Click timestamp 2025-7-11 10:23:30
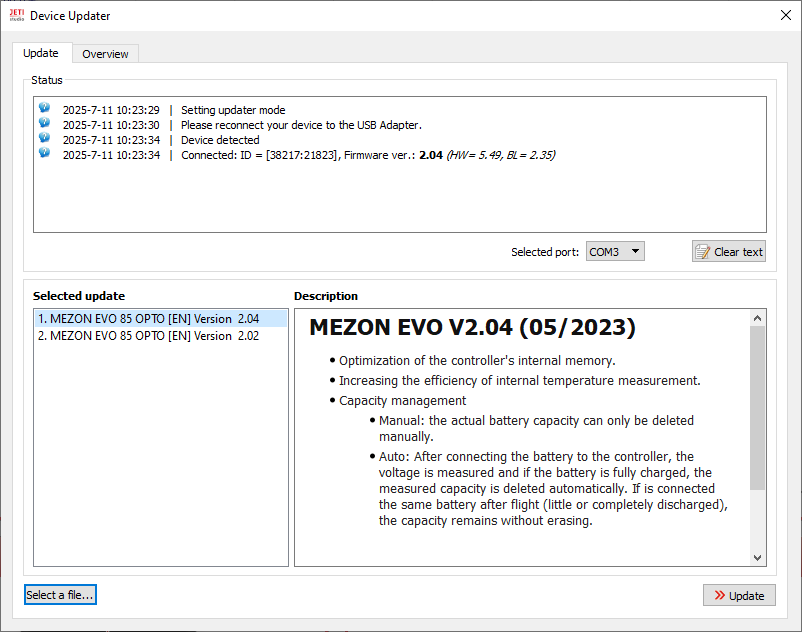The width and height of the screenshot is (802, 632). (111, 125)
